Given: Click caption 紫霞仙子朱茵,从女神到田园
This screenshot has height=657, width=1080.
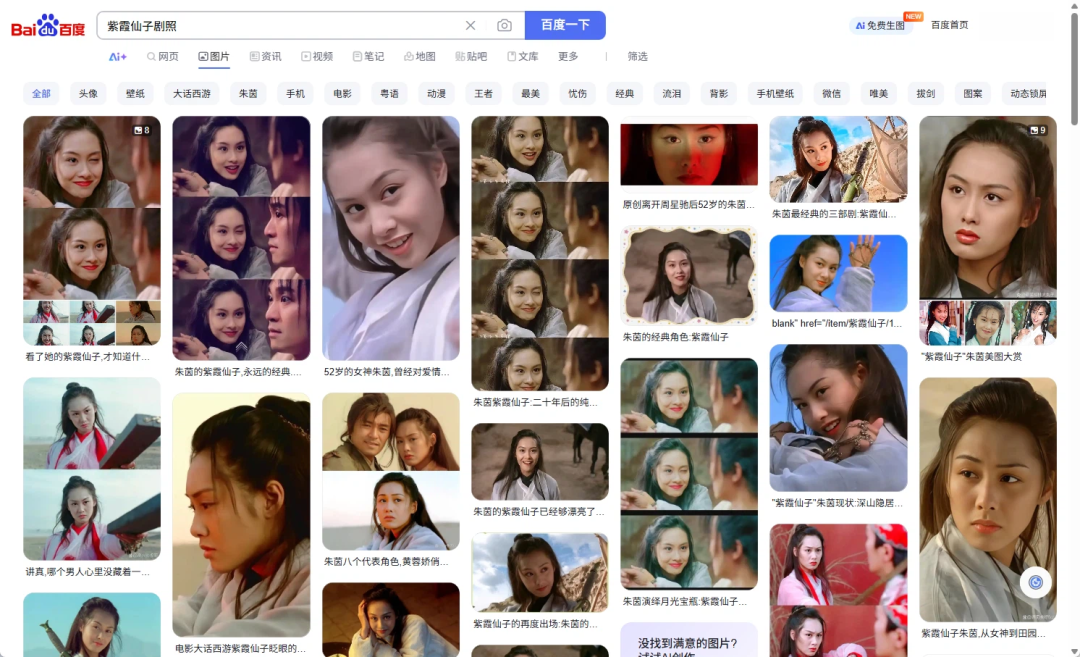Looking at the screenshot, I should [983, 633].
